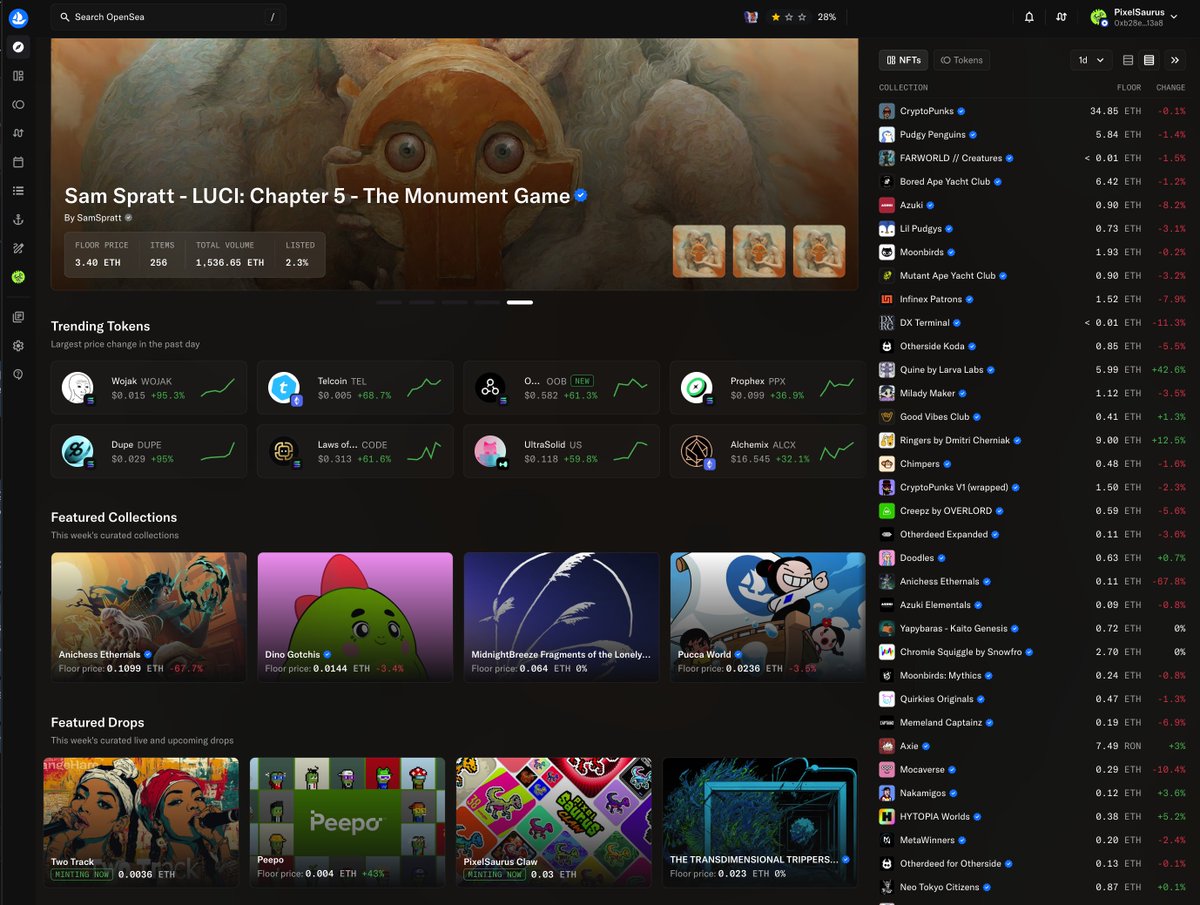
Task: Open the MidnightBreeze featured collection card
Action: pyautogui.click(x=562, y=617)
